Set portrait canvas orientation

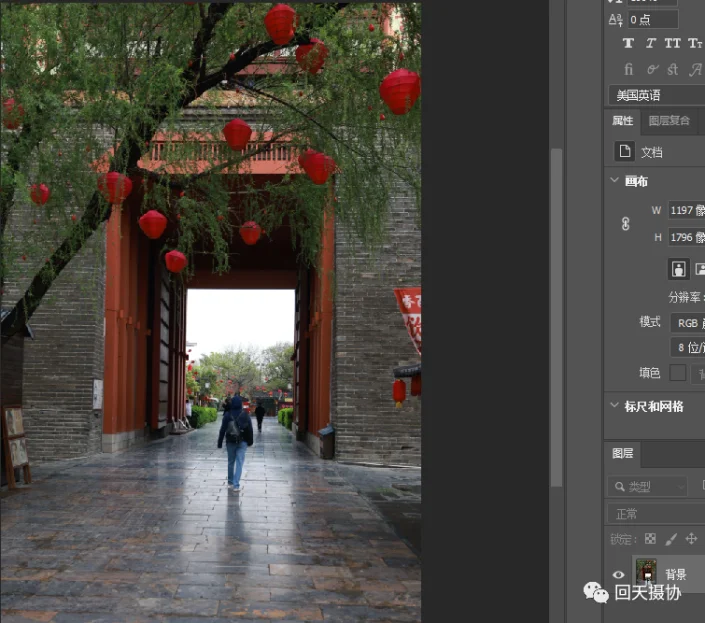(678, 269)
